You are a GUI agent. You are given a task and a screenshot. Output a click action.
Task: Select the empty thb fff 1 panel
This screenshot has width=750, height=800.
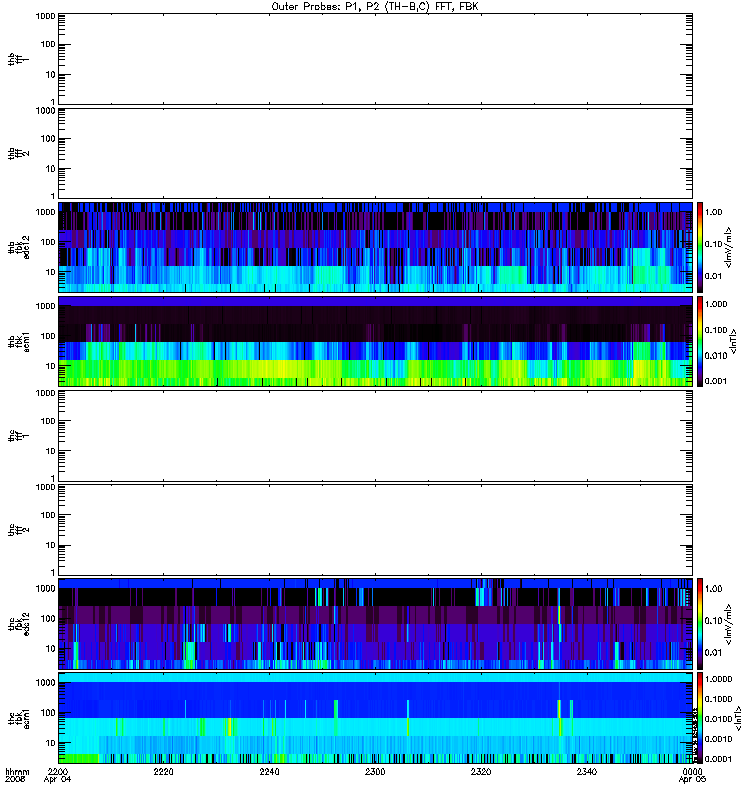point(375,59)
